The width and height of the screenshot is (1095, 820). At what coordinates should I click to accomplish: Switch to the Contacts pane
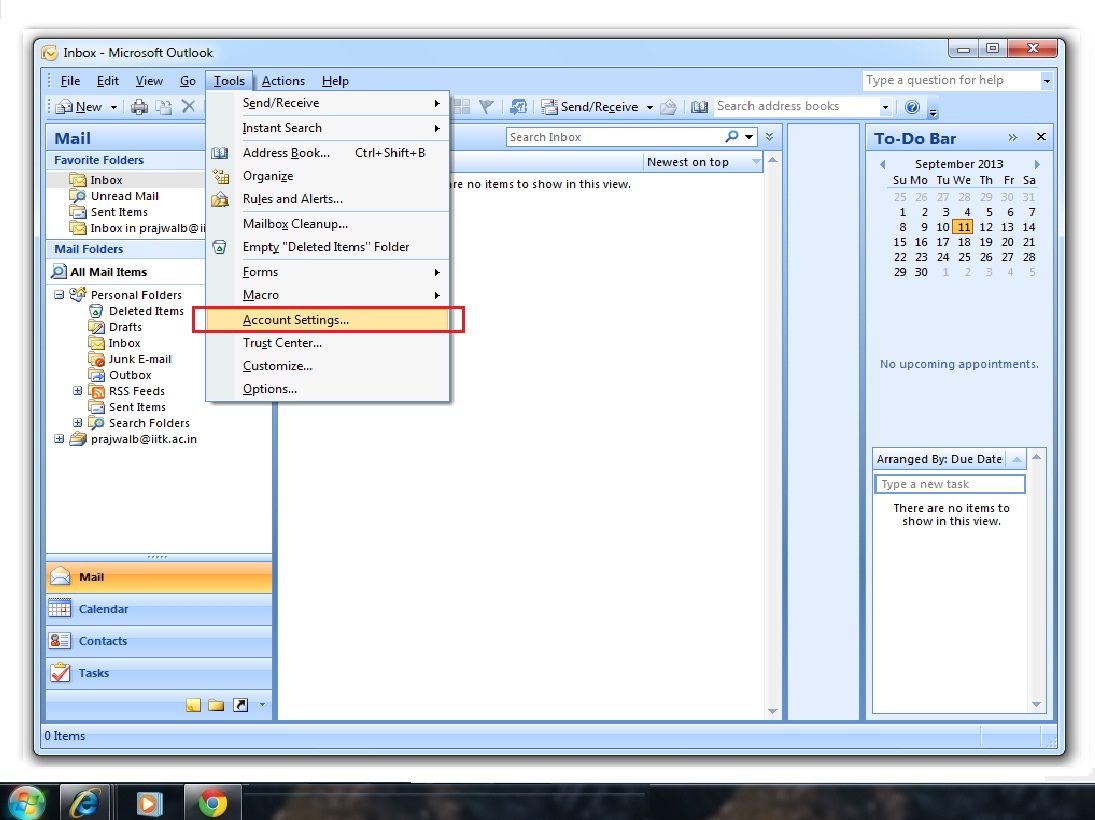coord(103,641)
